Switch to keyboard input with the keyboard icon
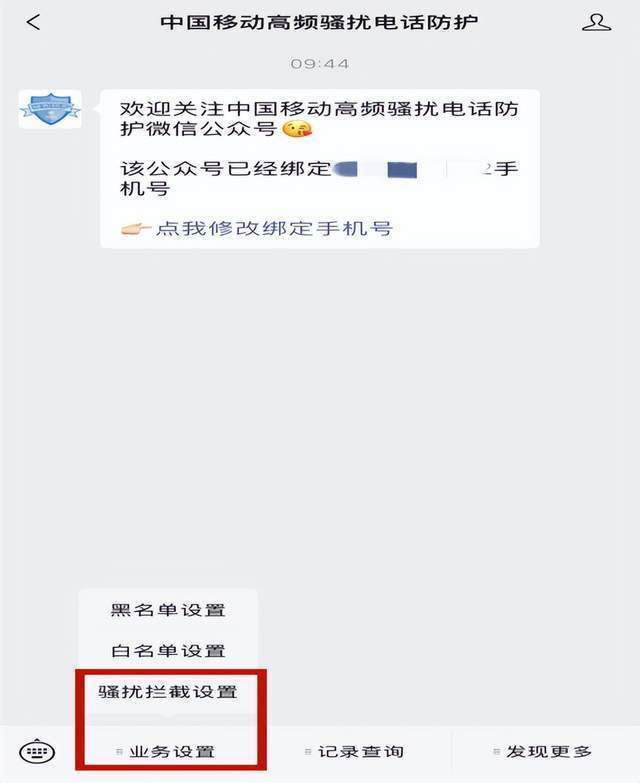The height and width of the screenshot is (783, 640). pyautogui.click(x=37, y=752)
